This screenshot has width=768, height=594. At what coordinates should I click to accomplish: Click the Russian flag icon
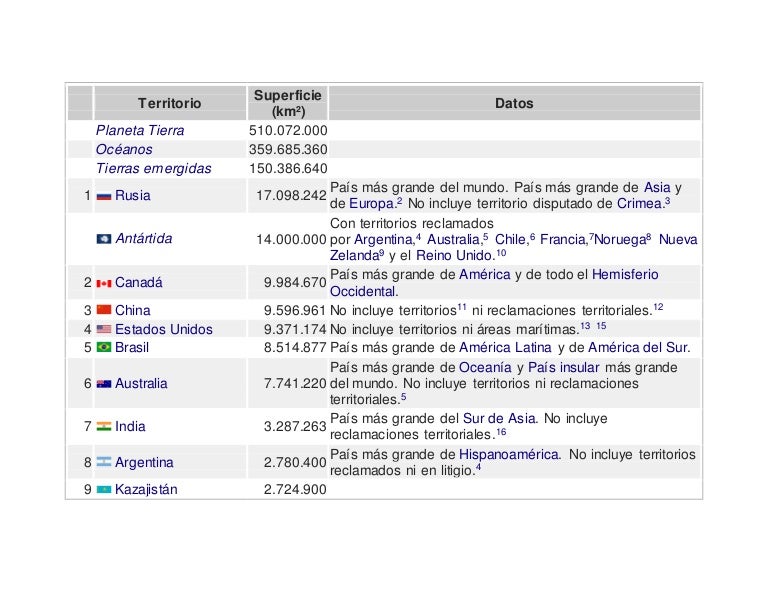[x=104, y=196]
